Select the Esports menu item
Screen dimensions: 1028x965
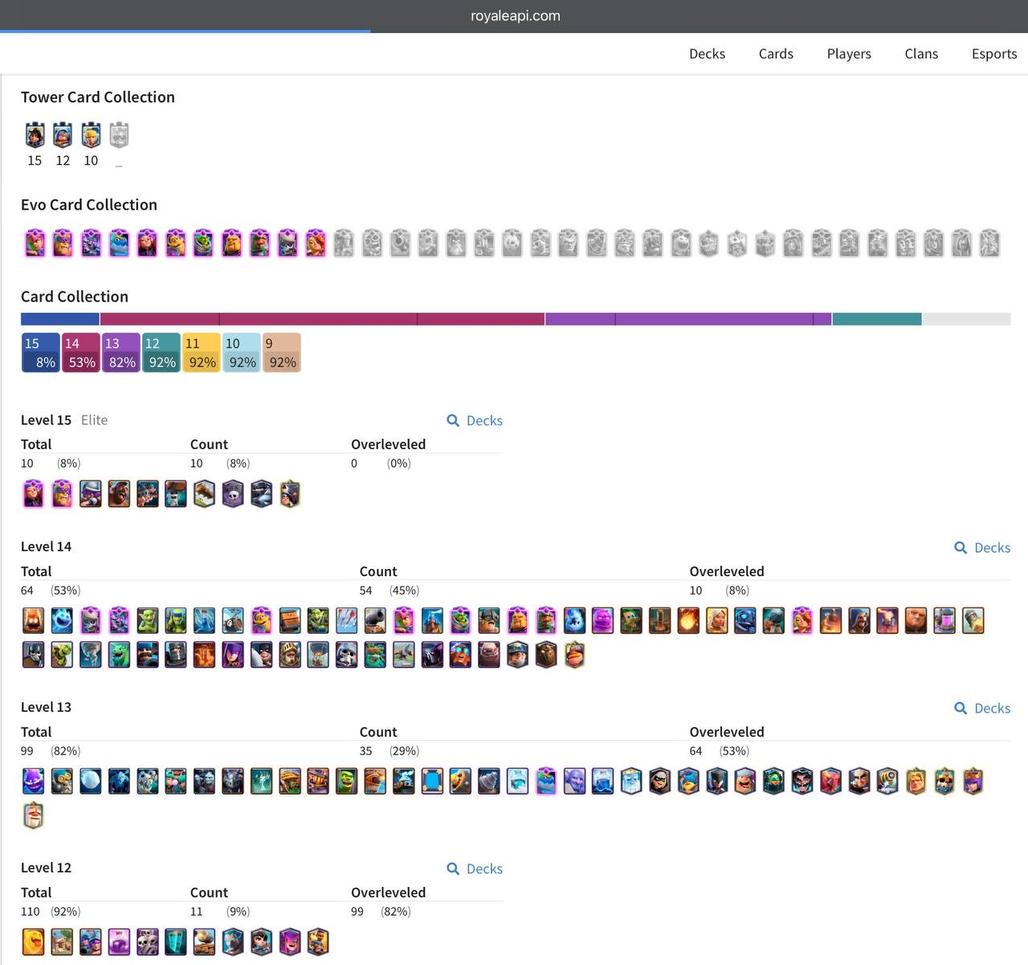coord(994,54)
